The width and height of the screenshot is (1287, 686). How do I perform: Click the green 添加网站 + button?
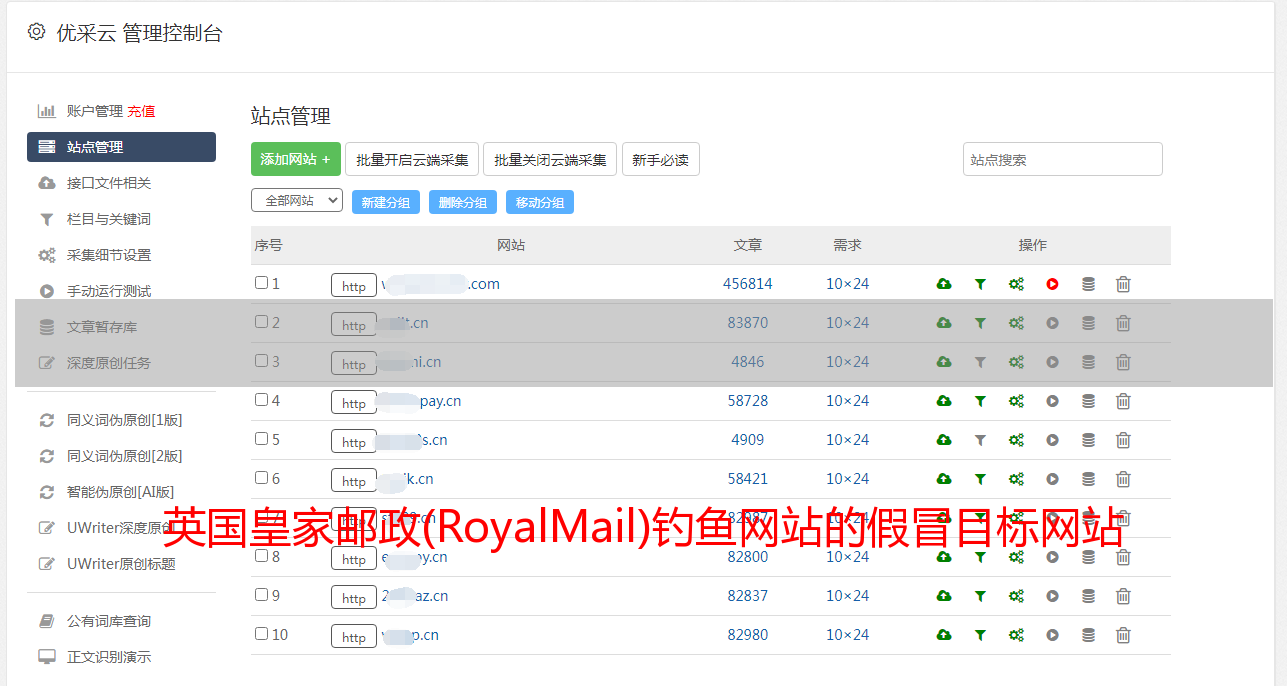pyautogui.click(x=296, y=159)
